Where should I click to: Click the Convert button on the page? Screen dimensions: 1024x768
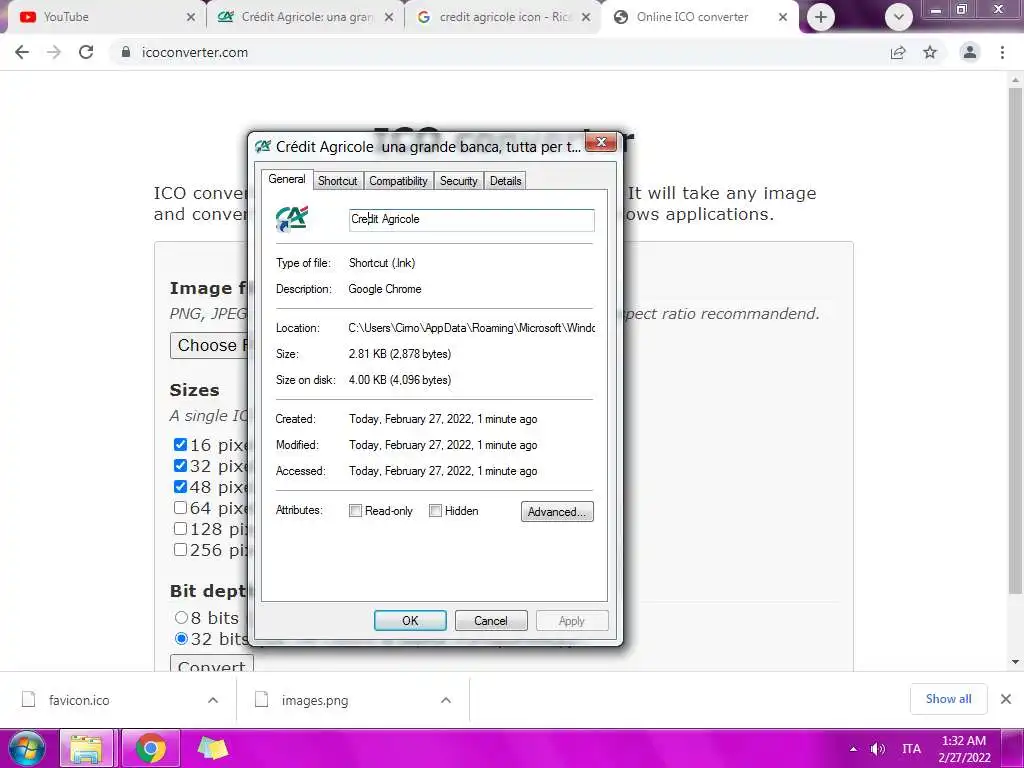[x=212, y=664]
